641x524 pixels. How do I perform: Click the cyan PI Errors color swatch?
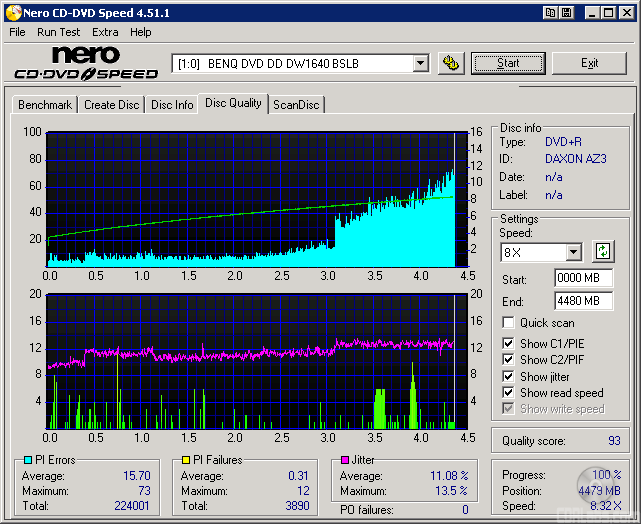click(27, 460)
